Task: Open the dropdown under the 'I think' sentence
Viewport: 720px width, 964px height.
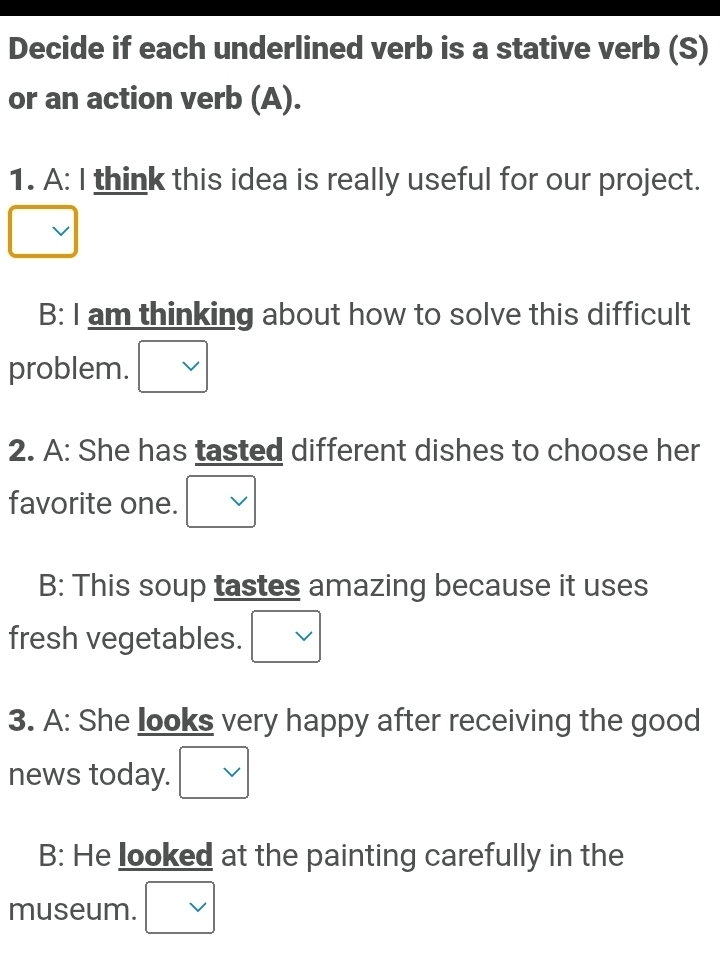Action: (43, 232)
